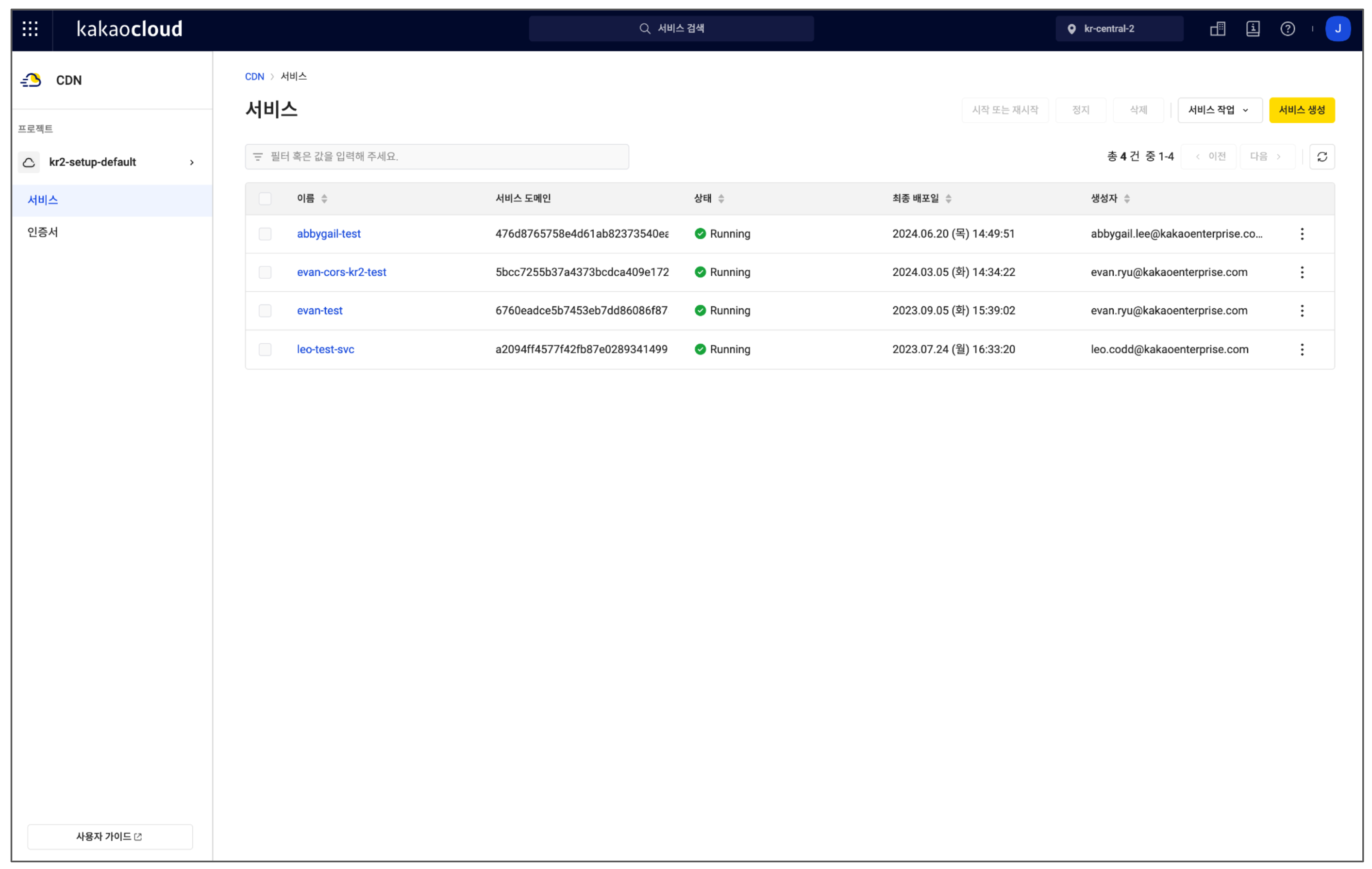Open the kr-central-2 region selector
This screenshot has height=869, width=1372.
tap(1119, 29)
